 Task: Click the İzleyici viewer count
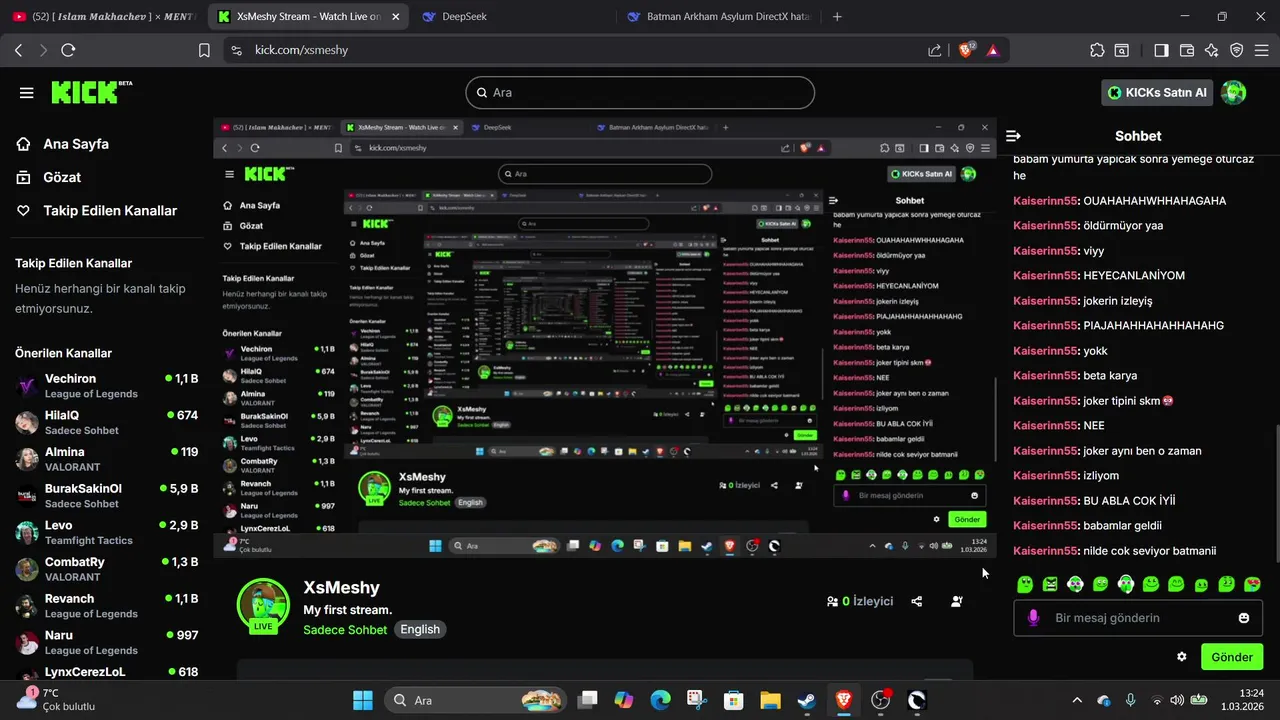pyautogui.click(x=860, y=602)
